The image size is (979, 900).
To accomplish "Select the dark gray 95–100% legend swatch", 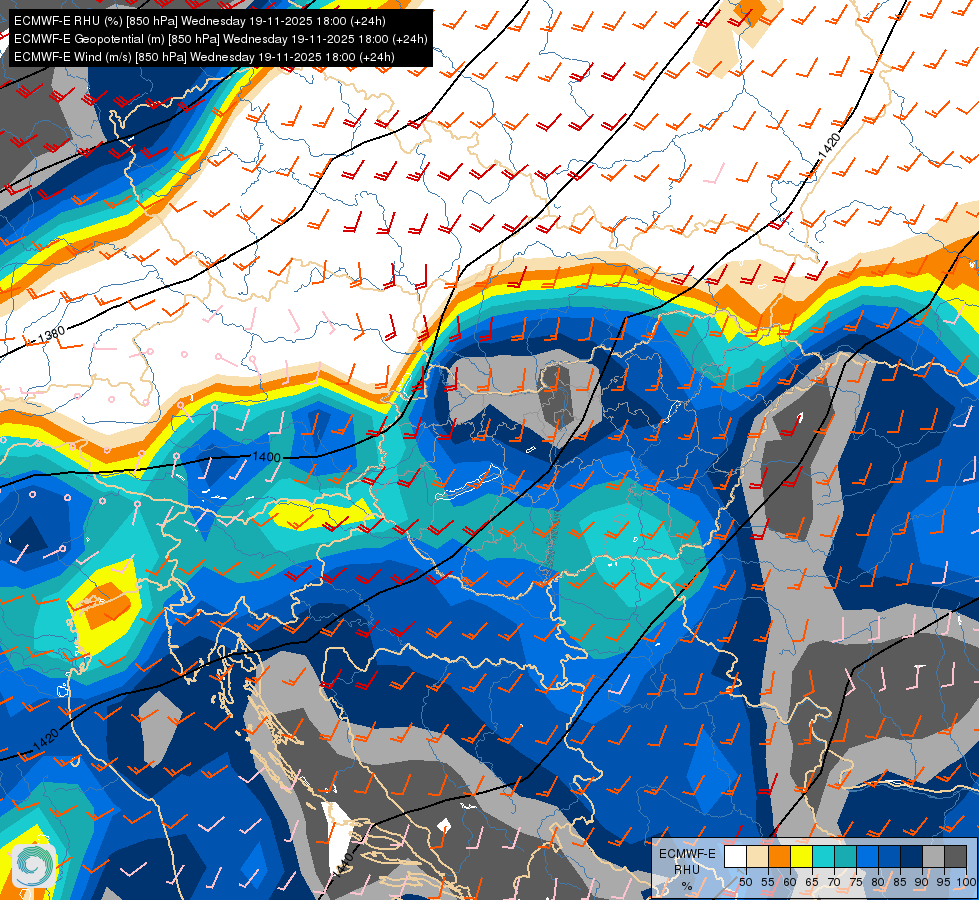I will coord(956,856).
